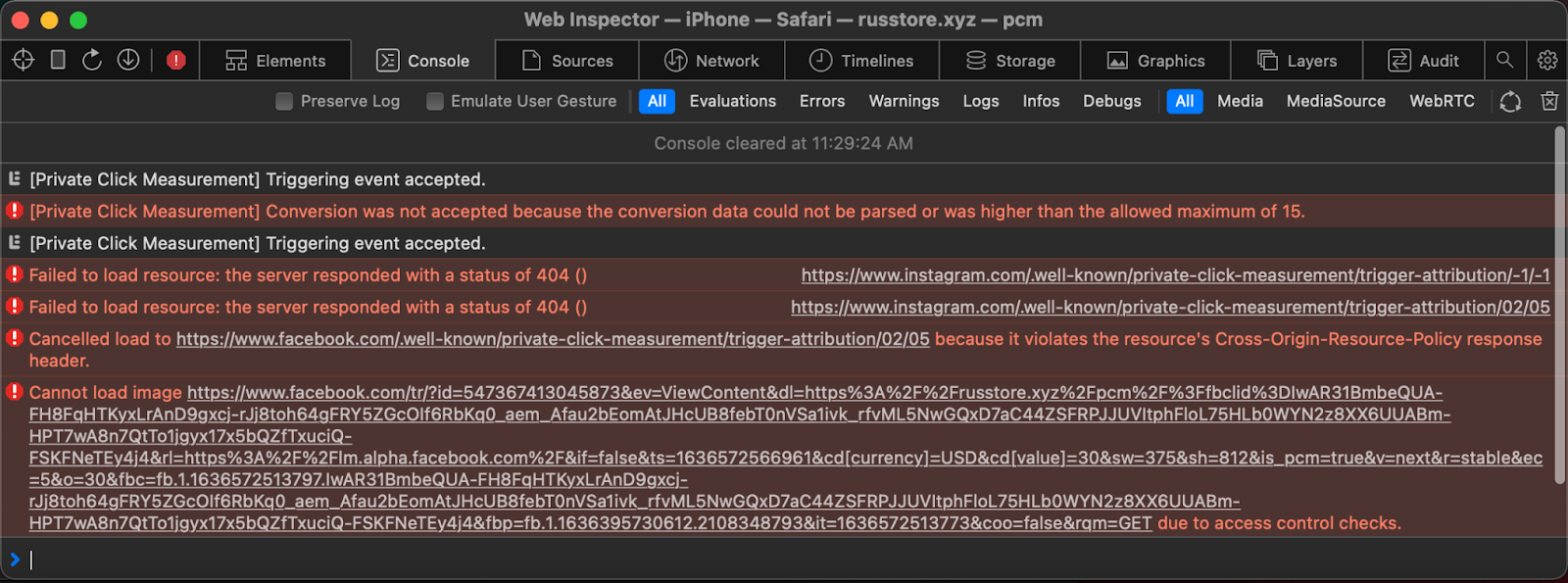Toggle the device settings icon

pyautogui.click(x=58, y=61)
